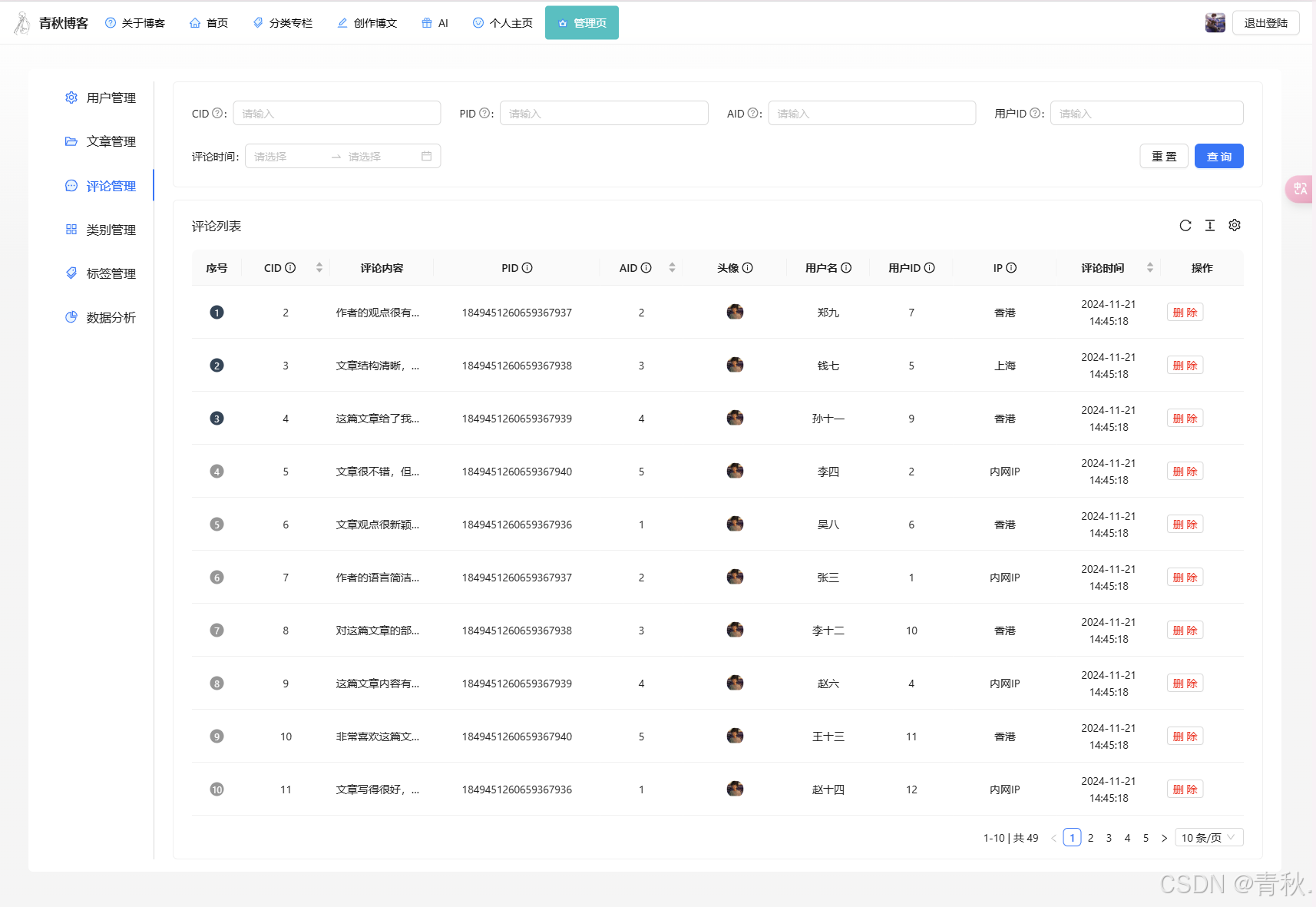Click the CID filter help icon
1316x907 pixels.
pos(217,114)
